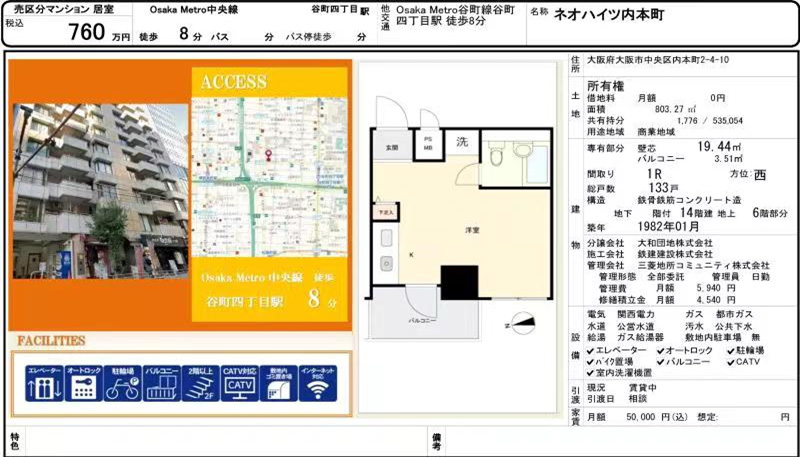Viewport: 800px width, 457px height.
Task: Click the repair reserve 4,540 円
Action: click(x=717, y=300)
